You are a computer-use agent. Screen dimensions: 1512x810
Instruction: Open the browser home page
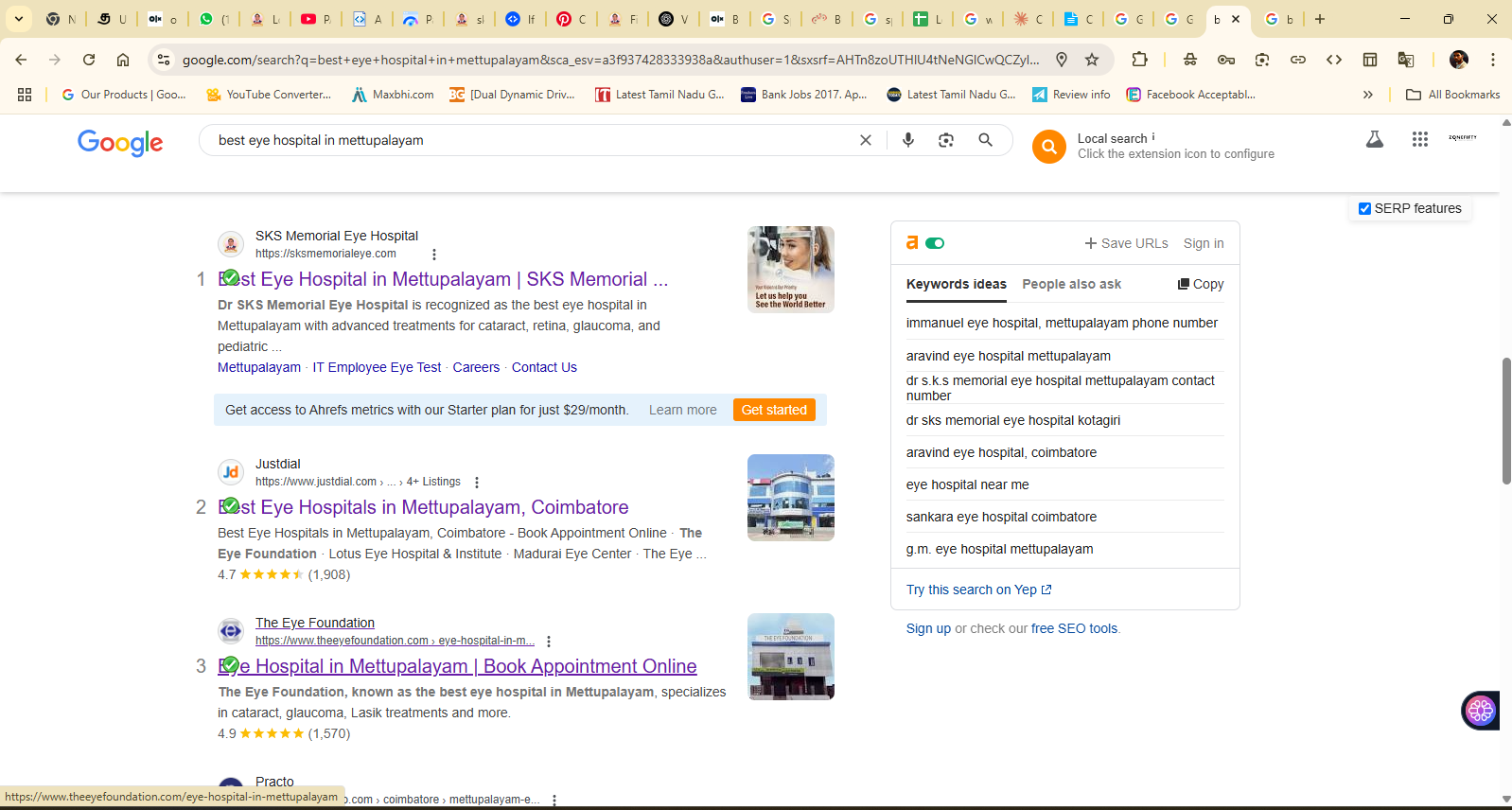123,60
